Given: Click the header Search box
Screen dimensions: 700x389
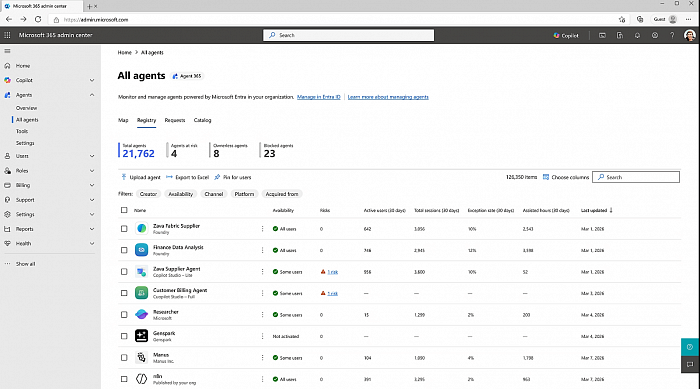Looking at the screenshot, I should 348,35.
